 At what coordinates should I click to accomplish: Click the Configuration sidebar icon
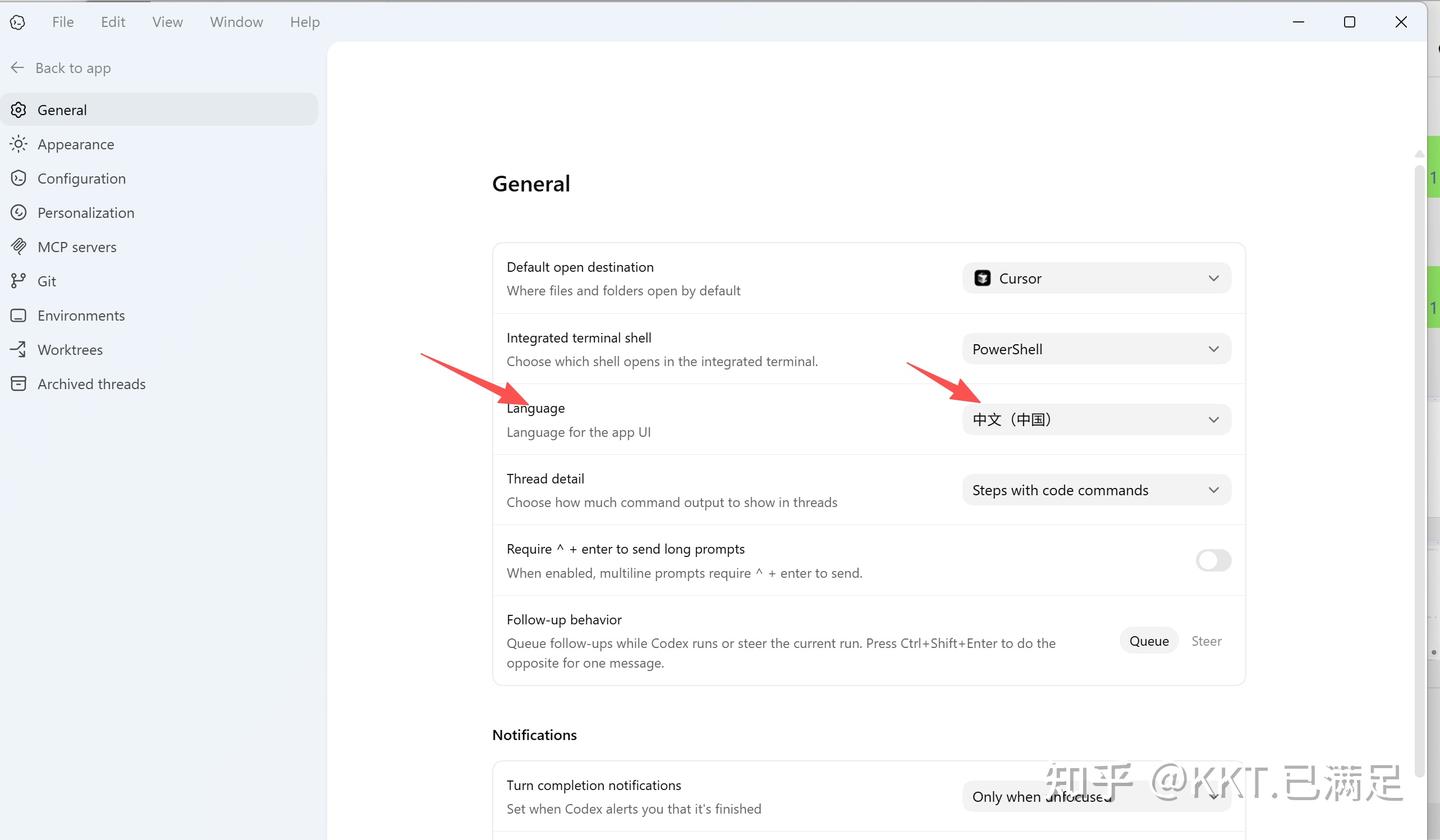(18, 178)
